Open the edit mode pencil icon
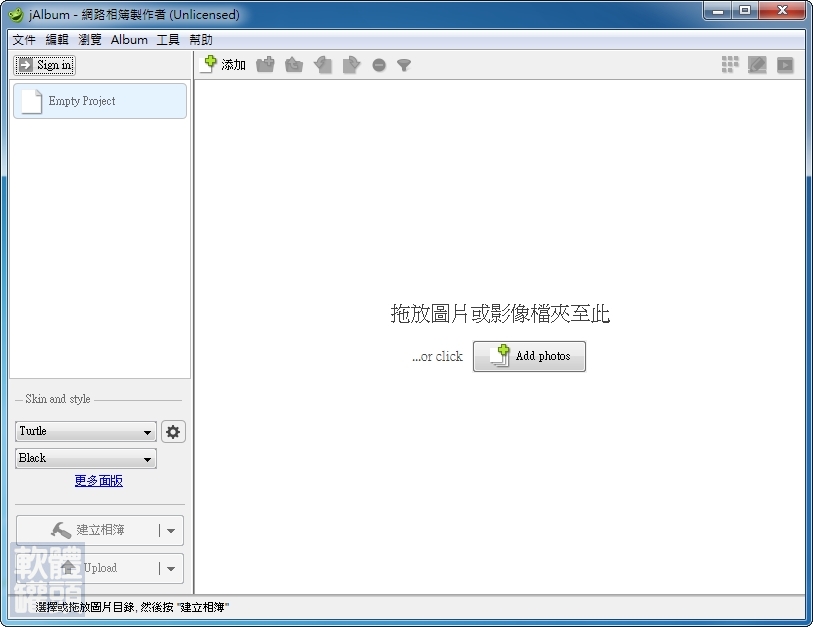This screenshot has height=627, width=813. point(757,65)
